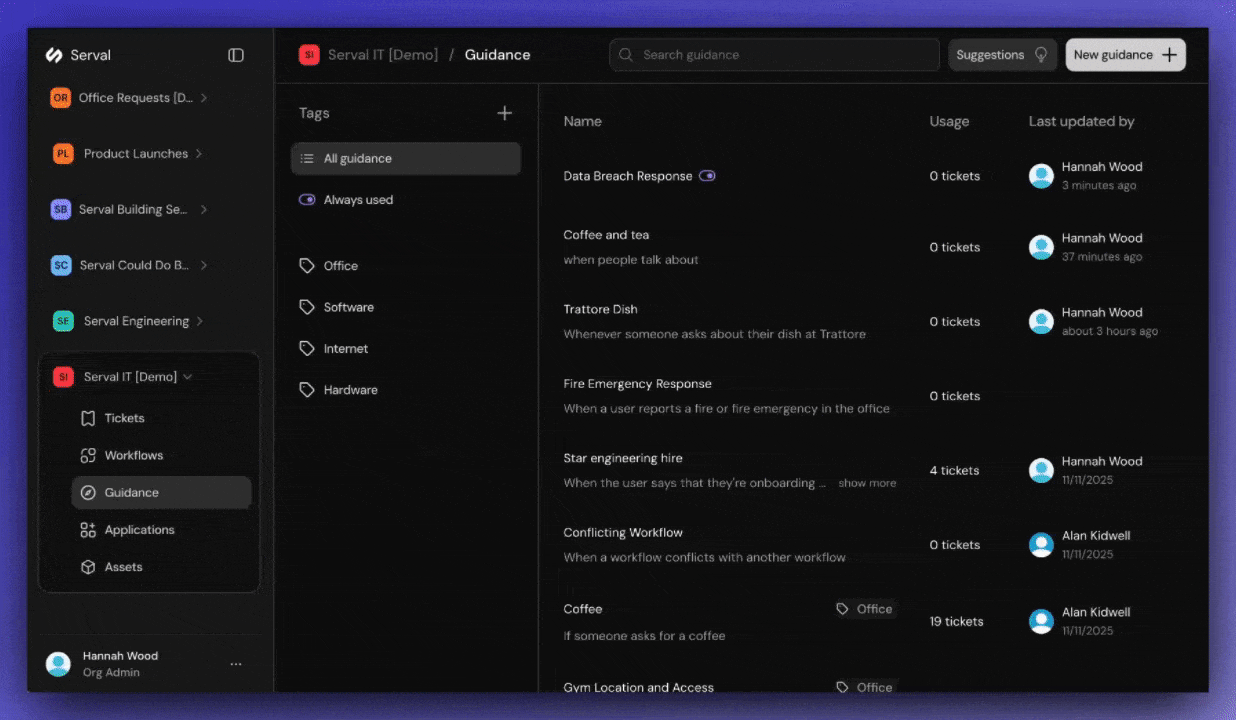
Task: Click Hannah Wood's avatar in the sidebar footer
Action: coord(58,664)
